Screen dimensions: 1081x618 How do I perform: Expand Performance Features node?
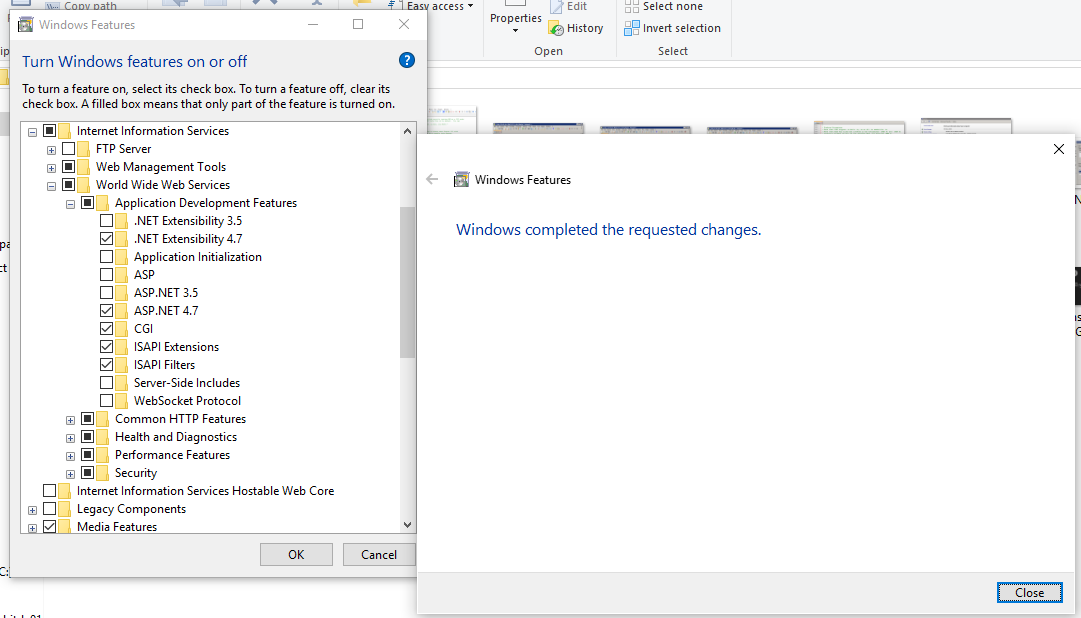tap(70, 456)
